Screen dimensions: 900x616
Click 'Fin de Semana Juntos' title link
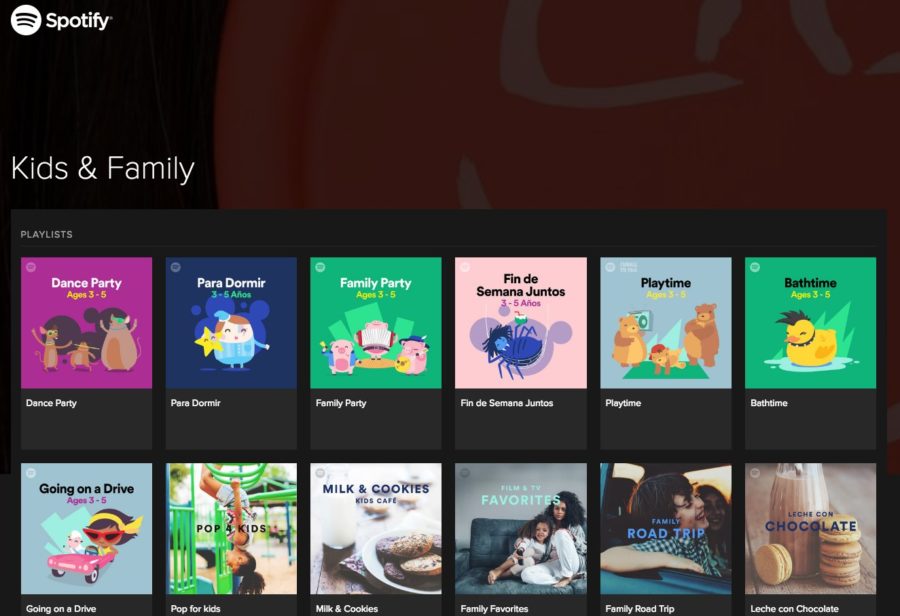click(507, 403)
